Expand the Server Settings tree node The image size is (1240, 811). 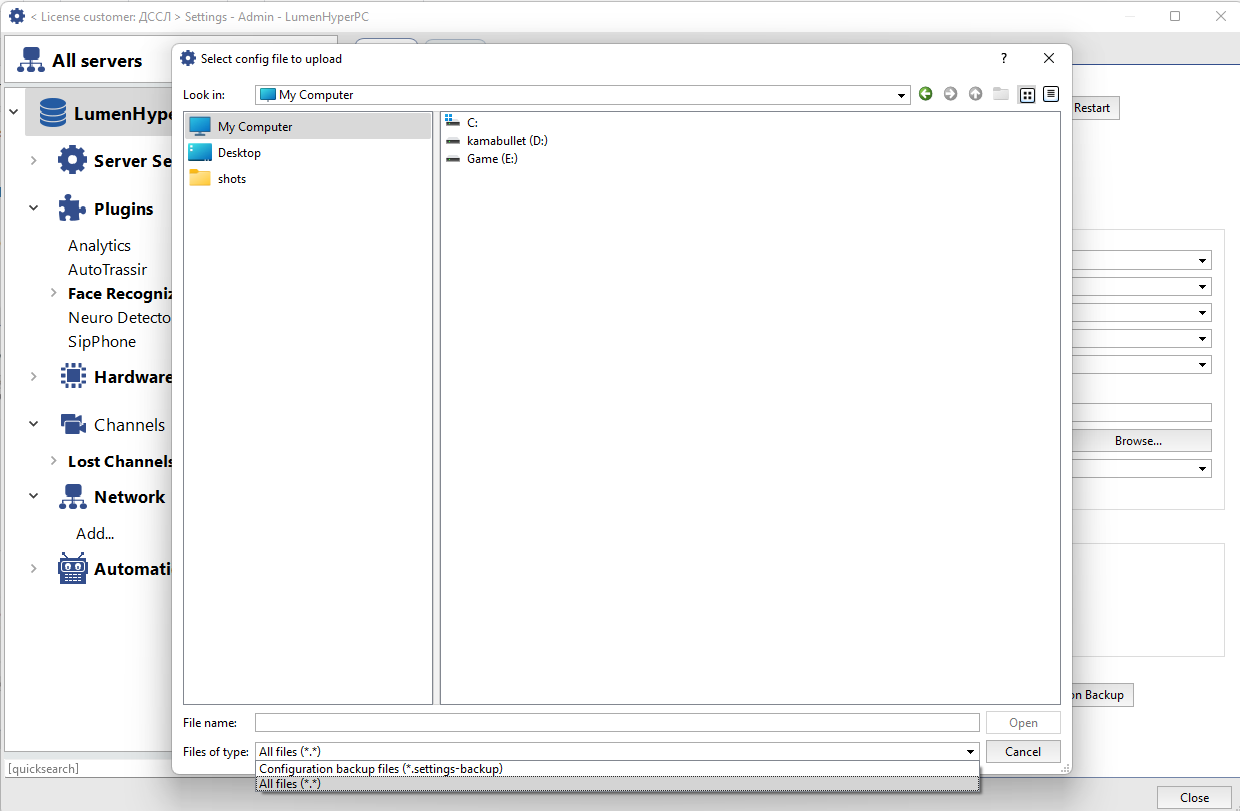(x=33, y=161)
